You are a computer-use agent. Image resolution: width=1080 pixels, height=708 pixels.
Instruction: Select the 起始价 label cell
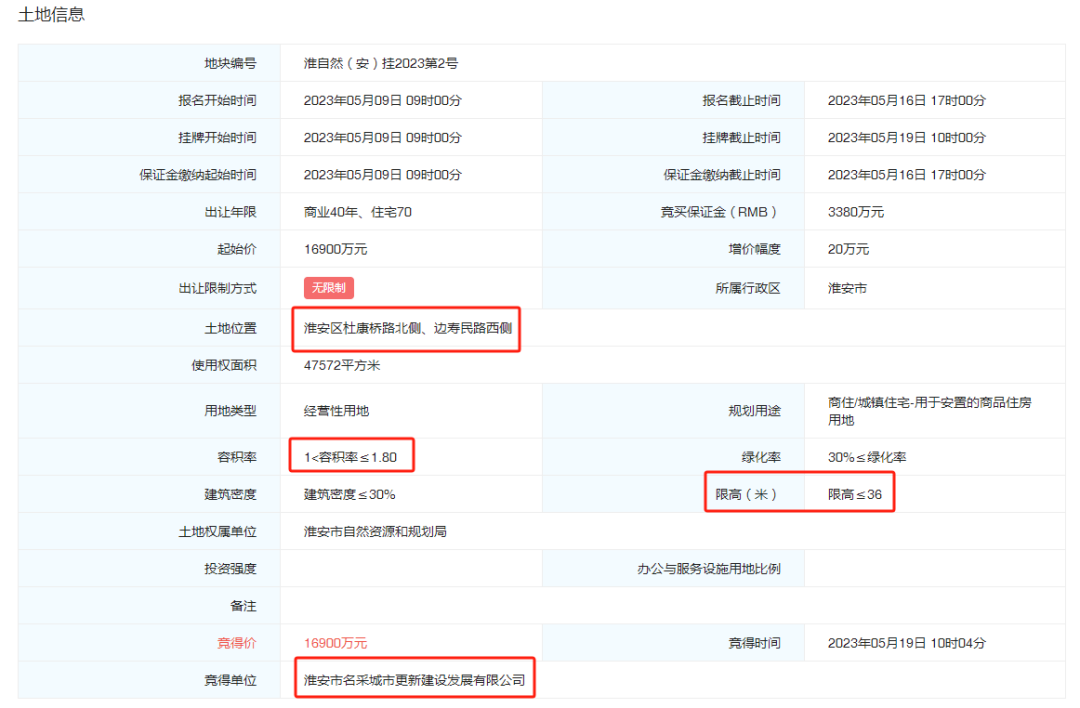coord(236,249)
